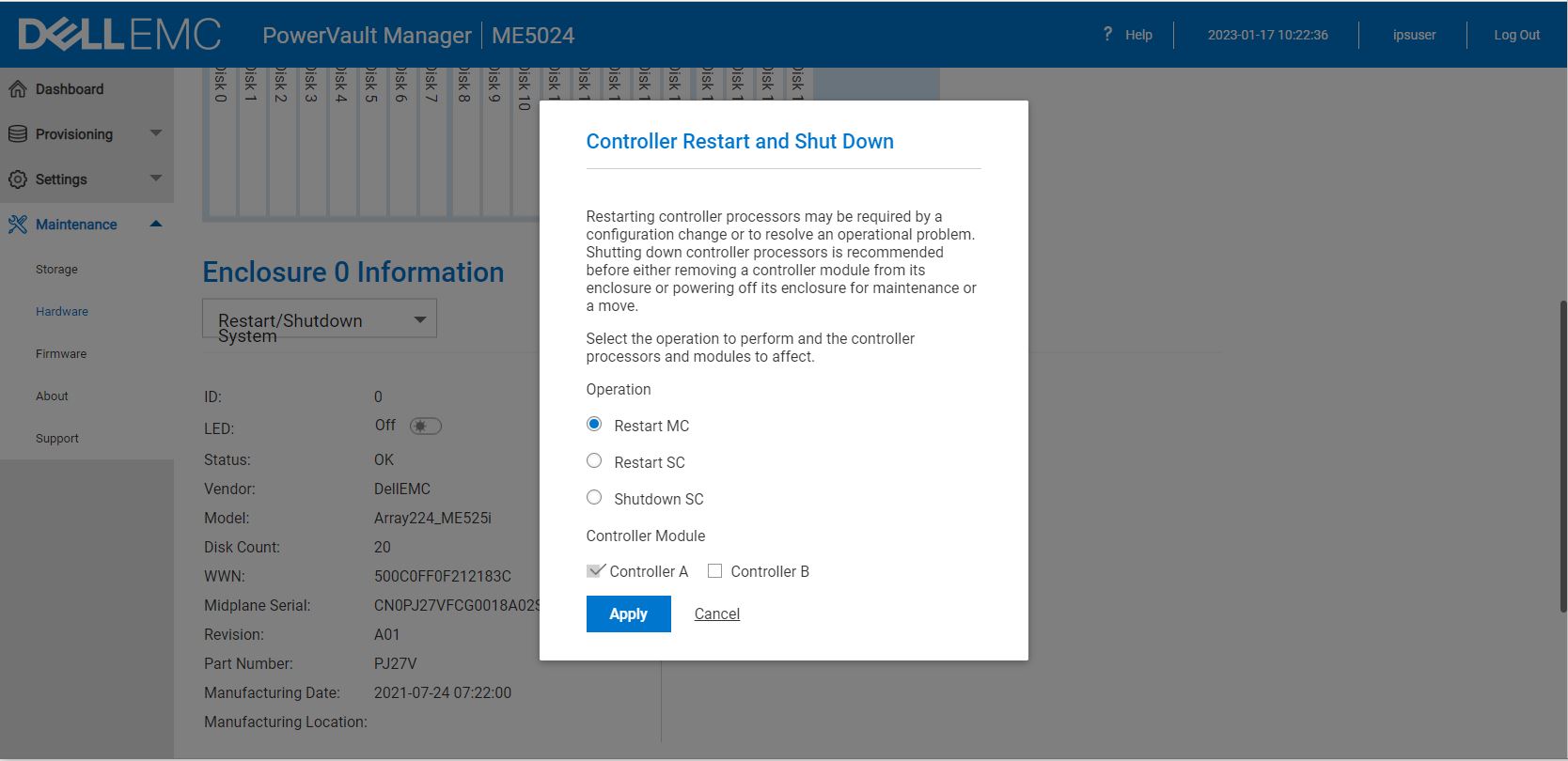Toggle the enclosure LED switch
The image size is (1568, 761).
point(425,427)
